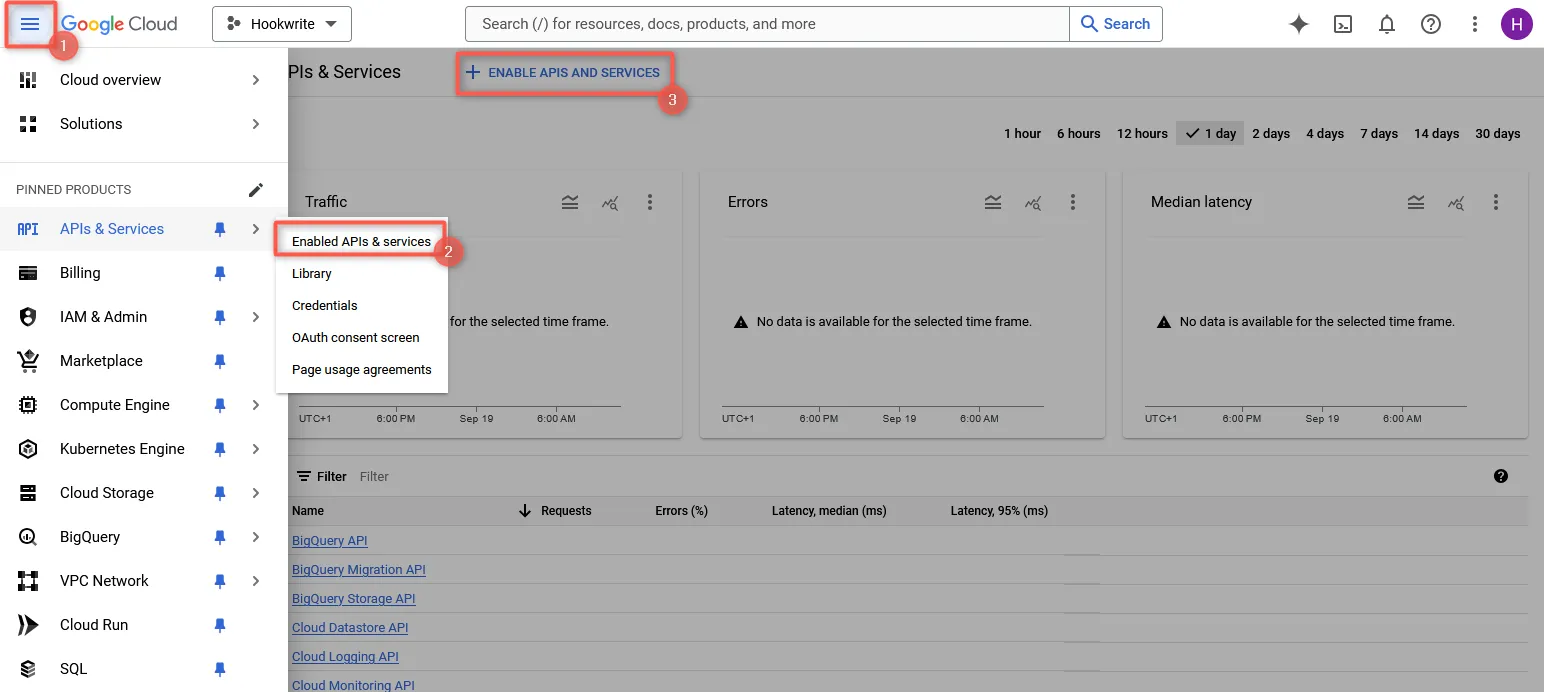Click the Compute Engine chip icon
Viewport: 1544px width, 692px height.
click(x=28, y=405)
